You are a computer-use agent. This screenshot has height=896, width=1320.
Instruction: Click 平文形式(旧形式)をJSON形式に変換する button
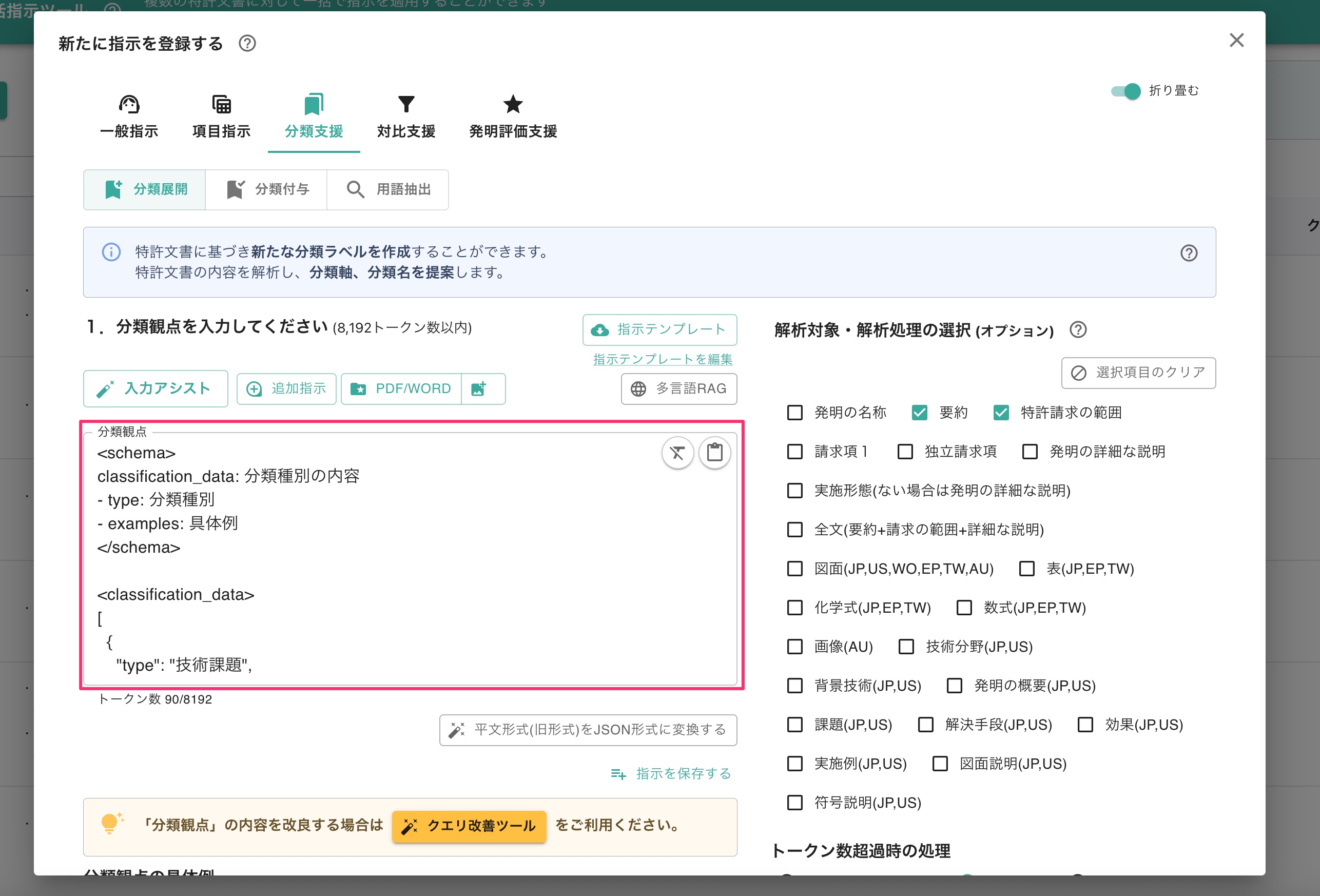[588, 730]
